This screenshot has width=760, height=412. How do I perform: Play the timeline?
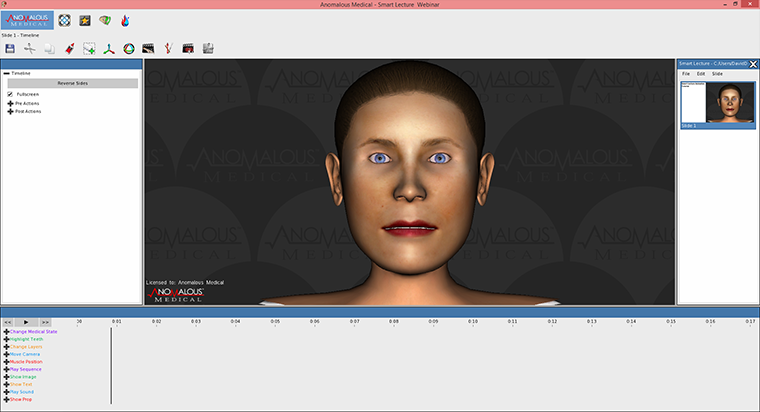(x=26, y=322)
